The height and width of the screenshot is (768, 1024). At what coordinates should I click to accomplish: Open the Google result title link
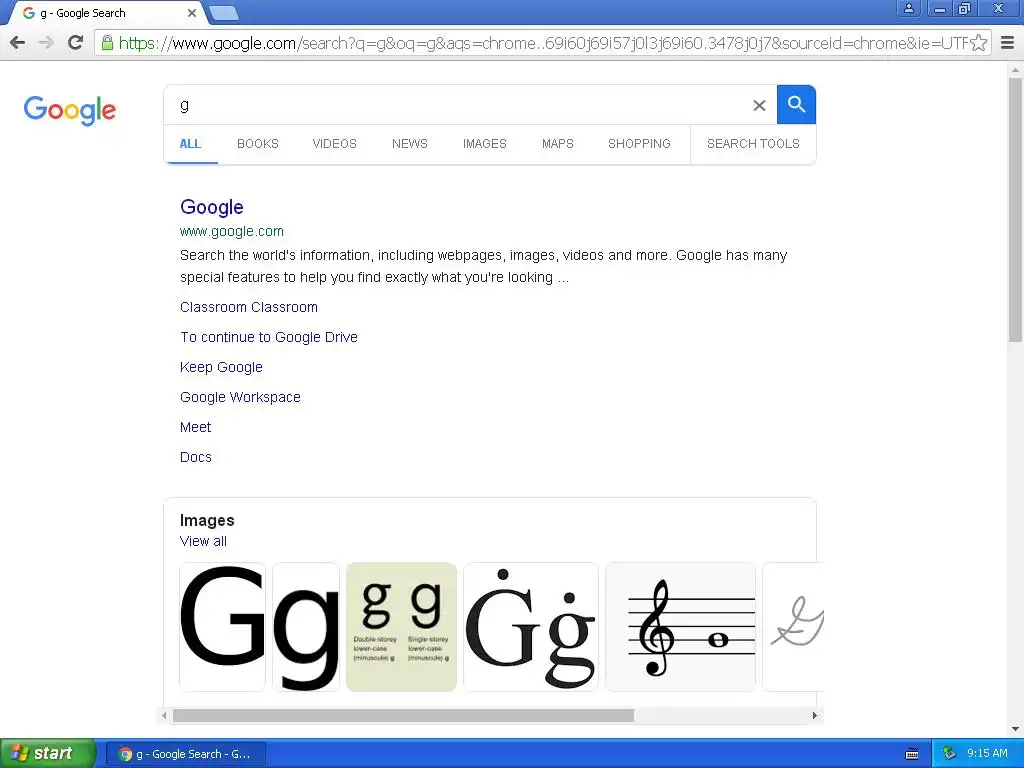pyautogui.click(x=212, y=207)
